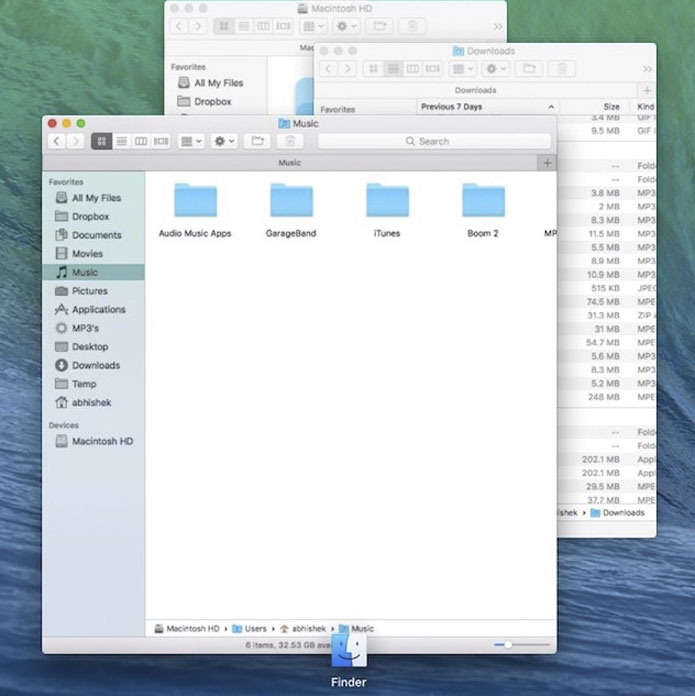Sort by the Size column header

596,107
